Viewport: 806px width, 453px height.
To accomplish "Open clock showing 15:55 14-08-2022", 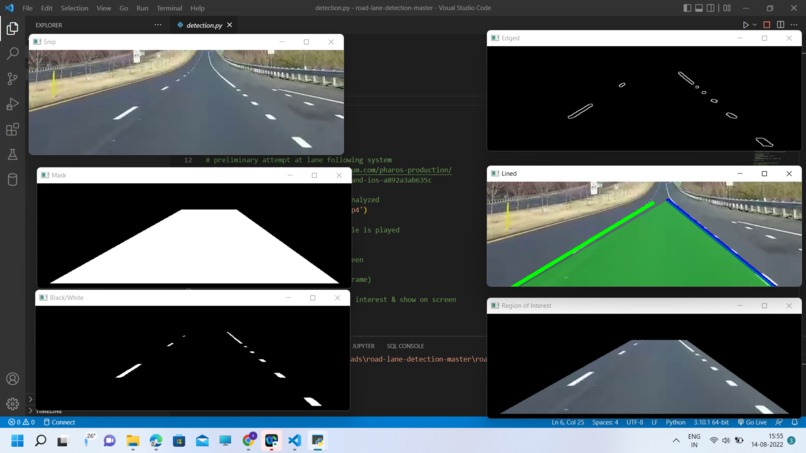I will click(x=767, y=440).
